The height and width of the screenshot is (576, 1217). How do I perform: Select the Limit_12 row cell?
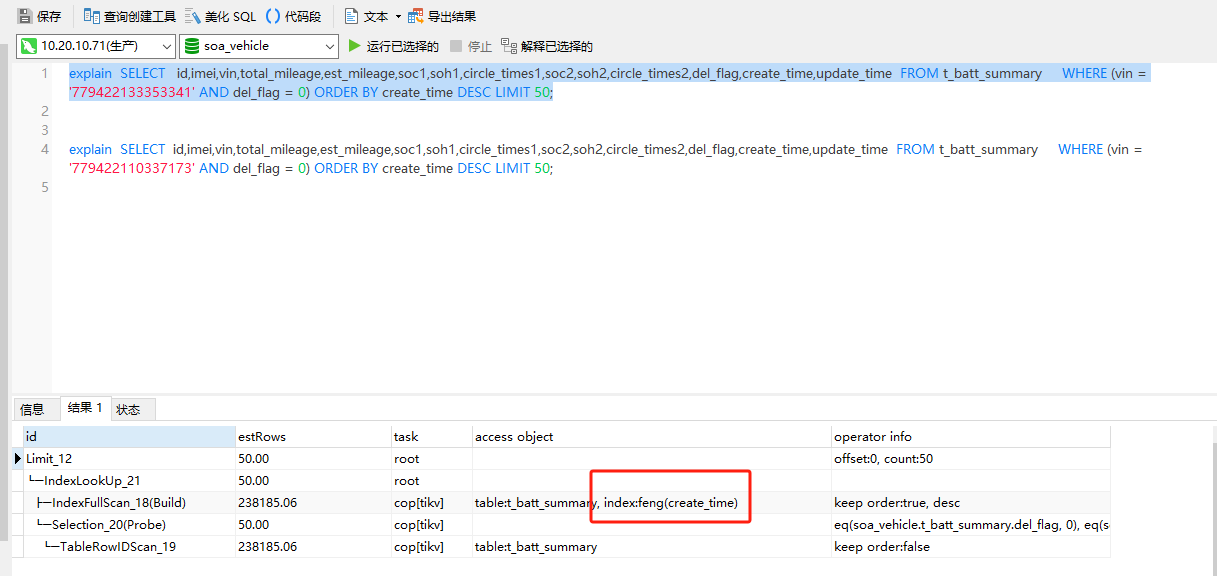tap(129, 459)
